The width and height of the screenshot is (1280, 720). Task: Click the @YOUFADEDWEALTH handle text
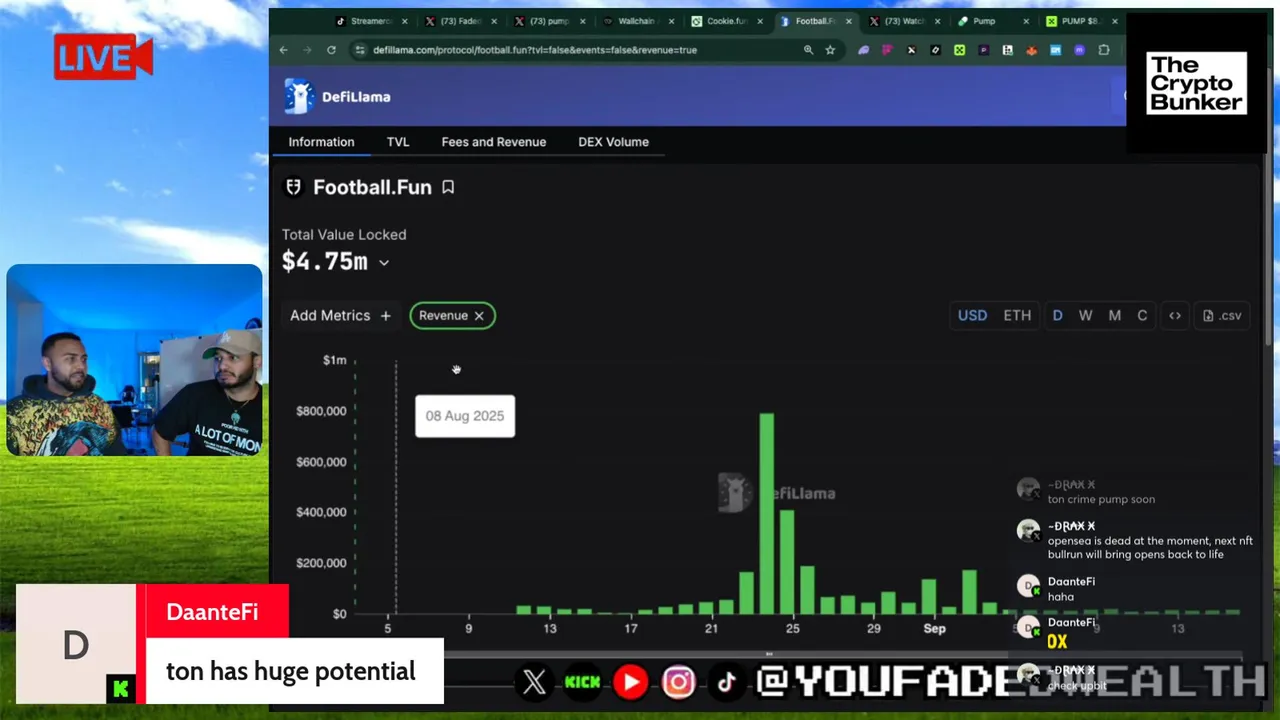pos(1010,682)
